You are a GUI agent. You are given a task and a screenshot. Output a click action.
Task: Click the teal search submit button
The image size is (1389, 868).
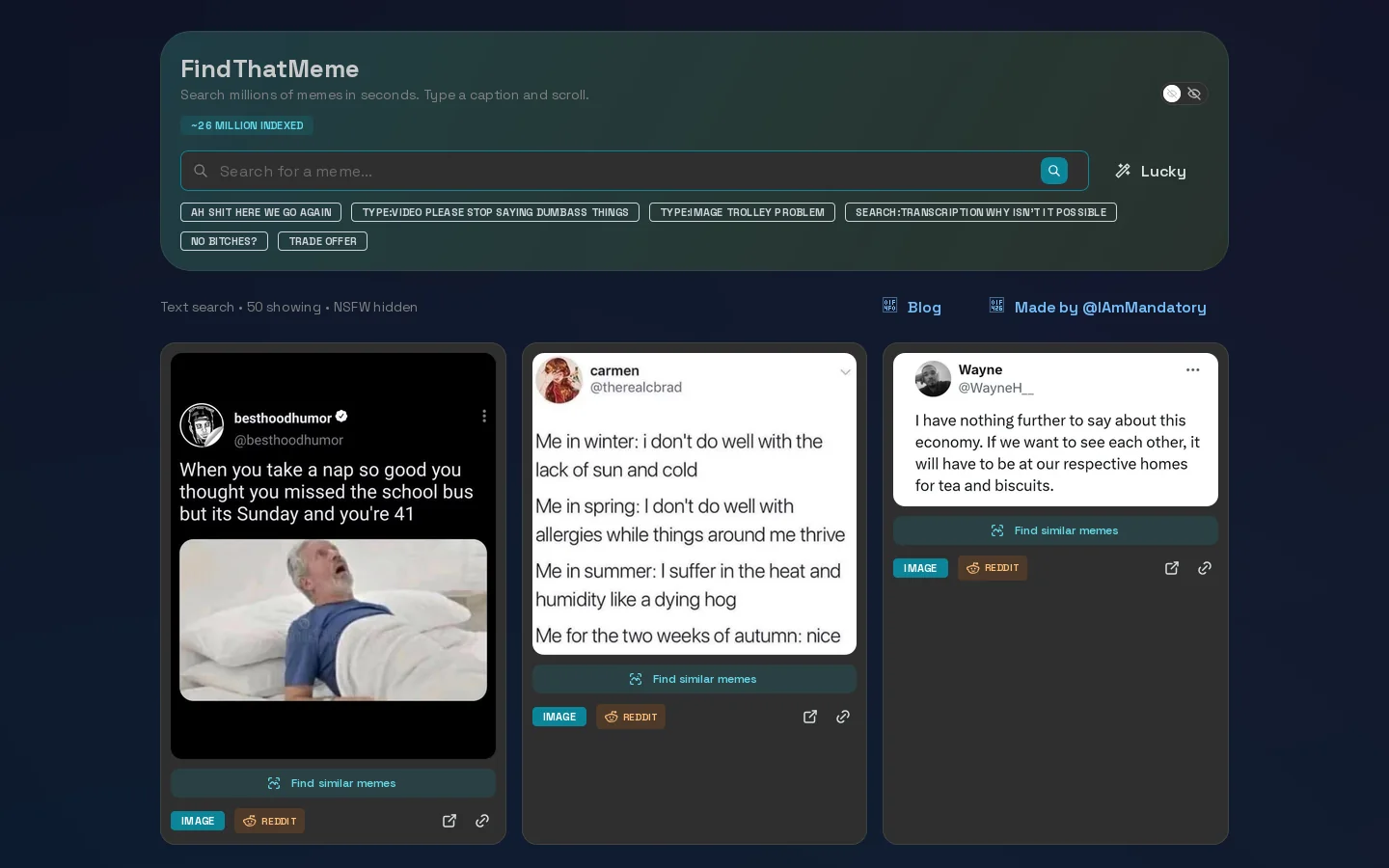(1053, 171)
